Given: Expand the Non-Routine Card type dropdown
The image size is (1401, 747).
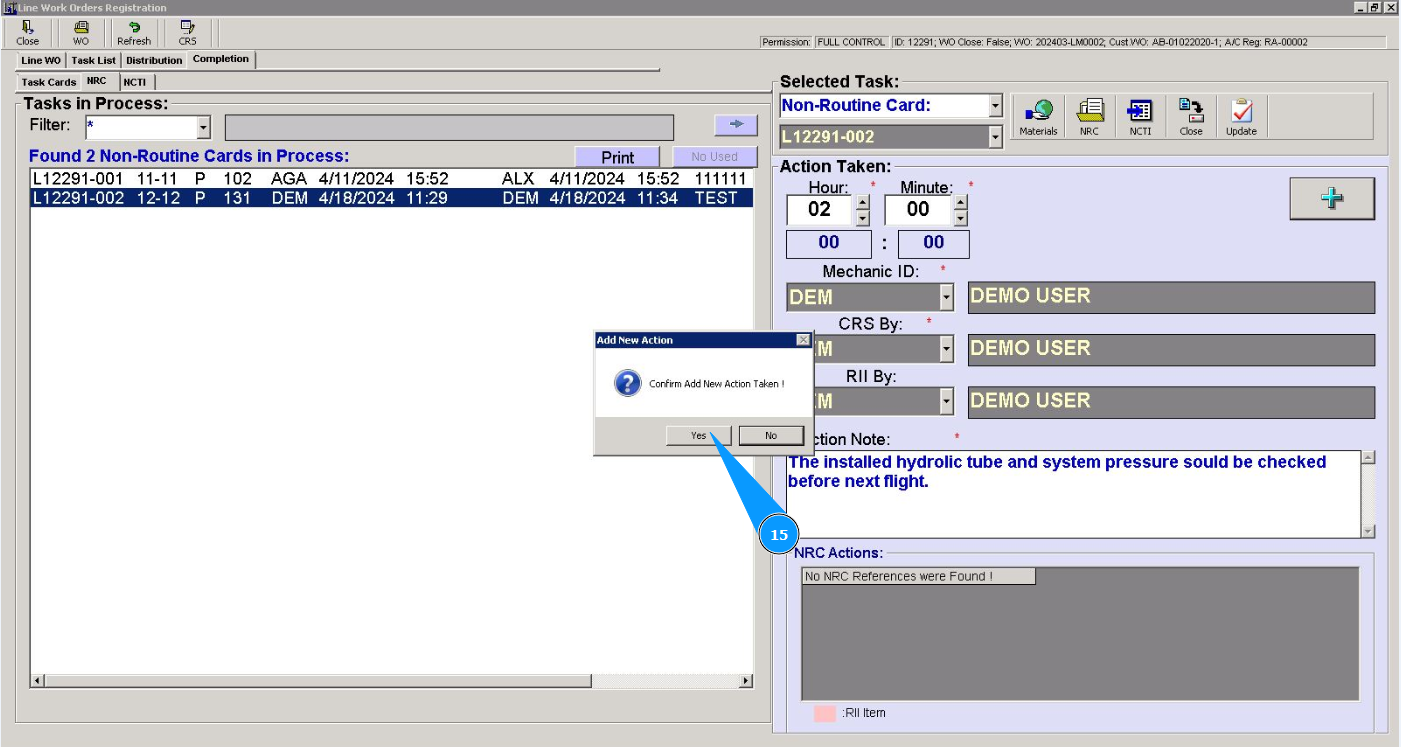Looking at the screenshot, I should point(995,106).
